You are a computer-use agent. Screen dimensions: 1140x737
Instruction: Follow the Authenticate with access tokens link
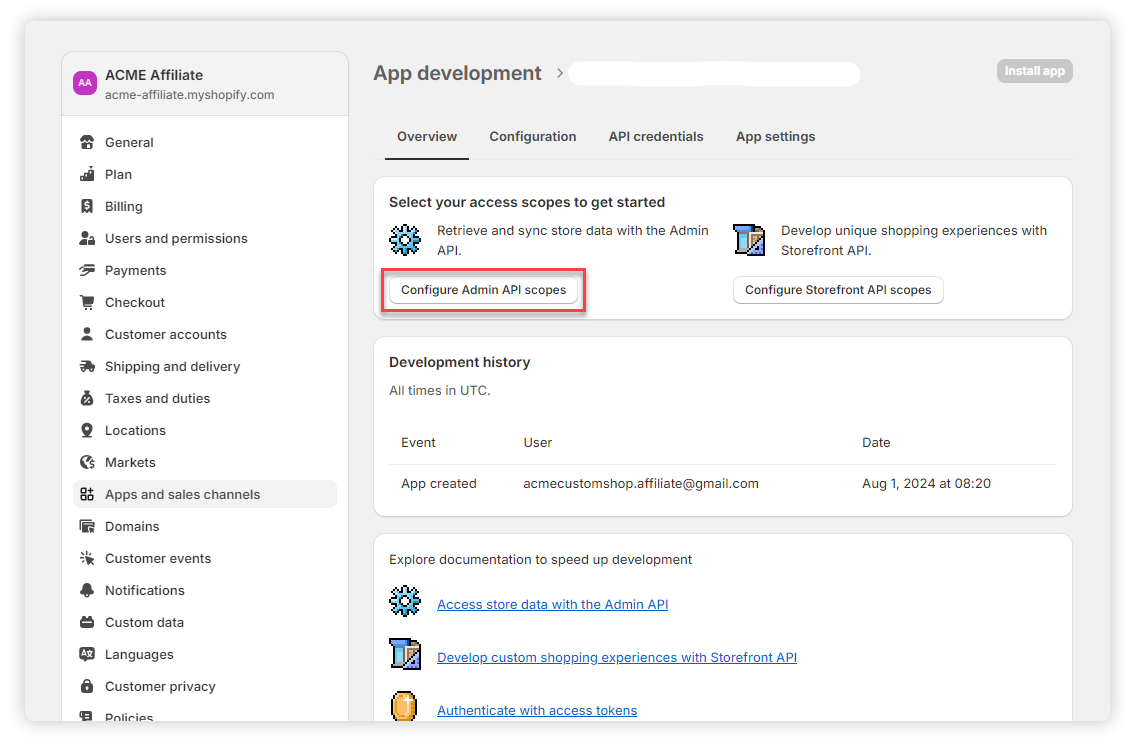pyautogui.click(x=537, y=710)
